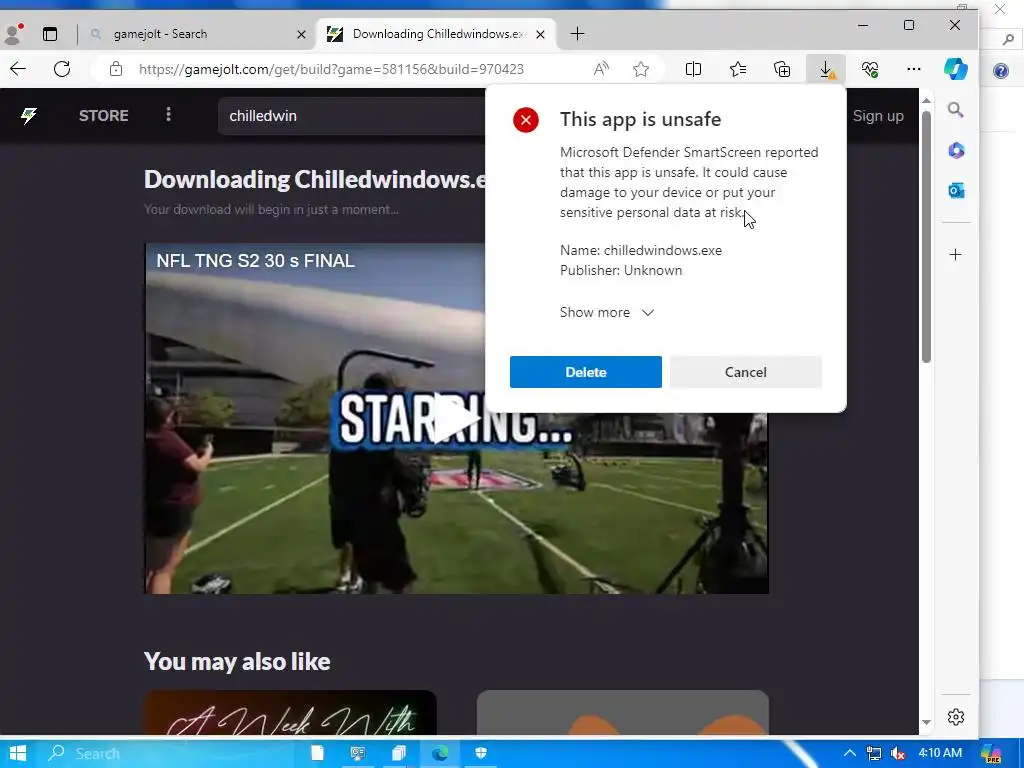Image resolution: width=1024 pixels, height=768 pixels.
Task: Add sidebar app with plus icon
Action: [955, 255]
